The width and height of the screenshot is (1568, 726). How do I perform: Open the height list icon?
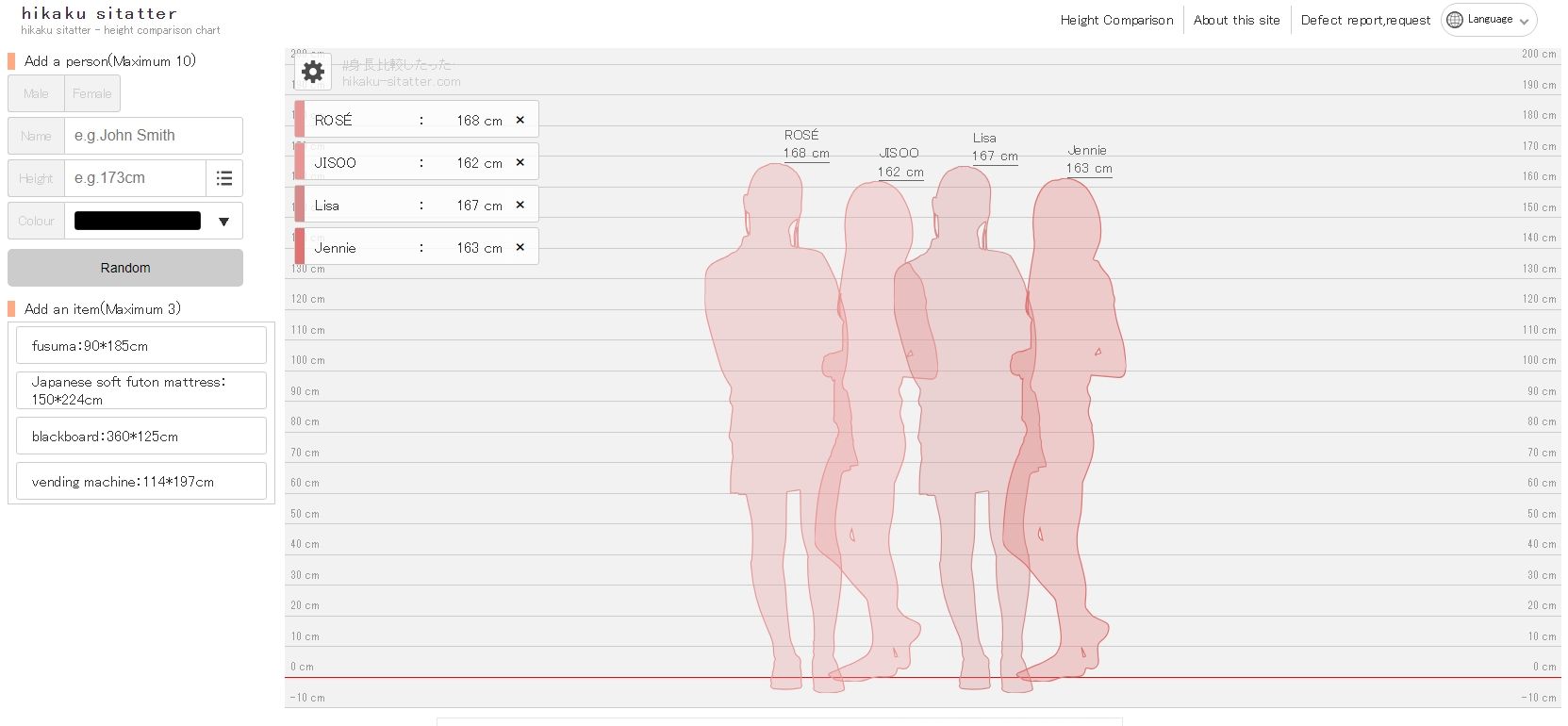[x=224, y=178]
